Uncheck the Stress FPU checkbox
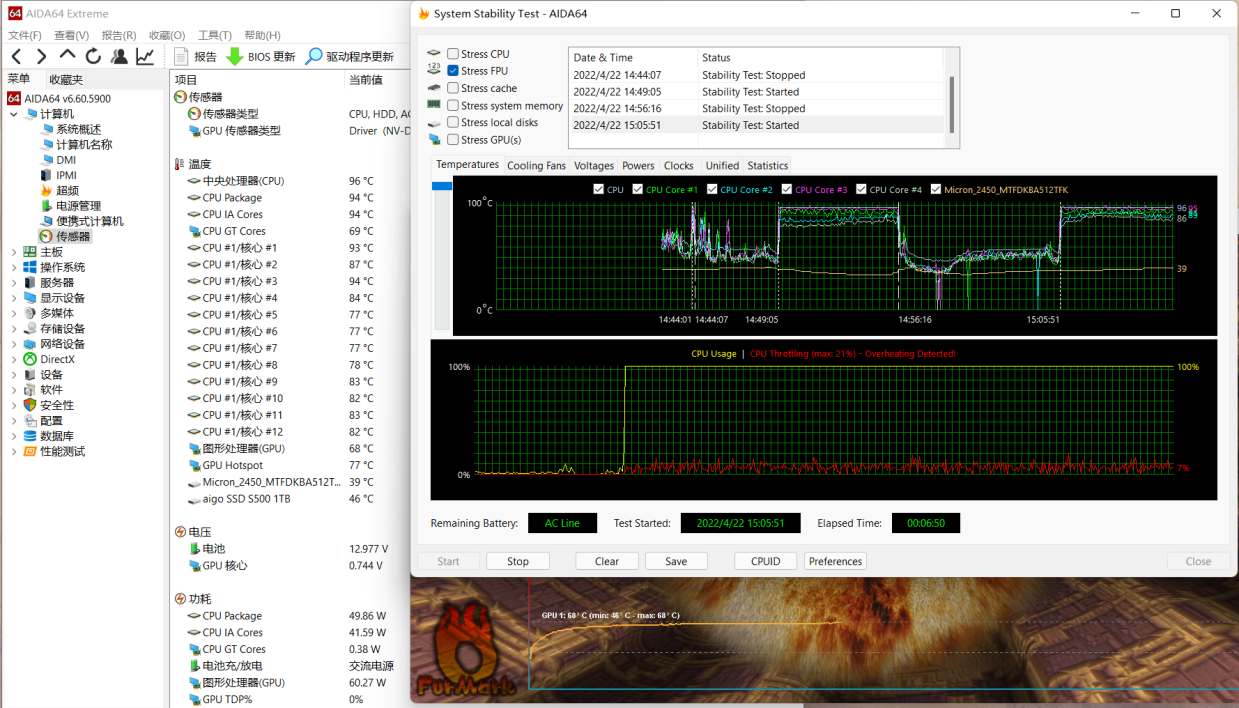 tap(453, 71)
